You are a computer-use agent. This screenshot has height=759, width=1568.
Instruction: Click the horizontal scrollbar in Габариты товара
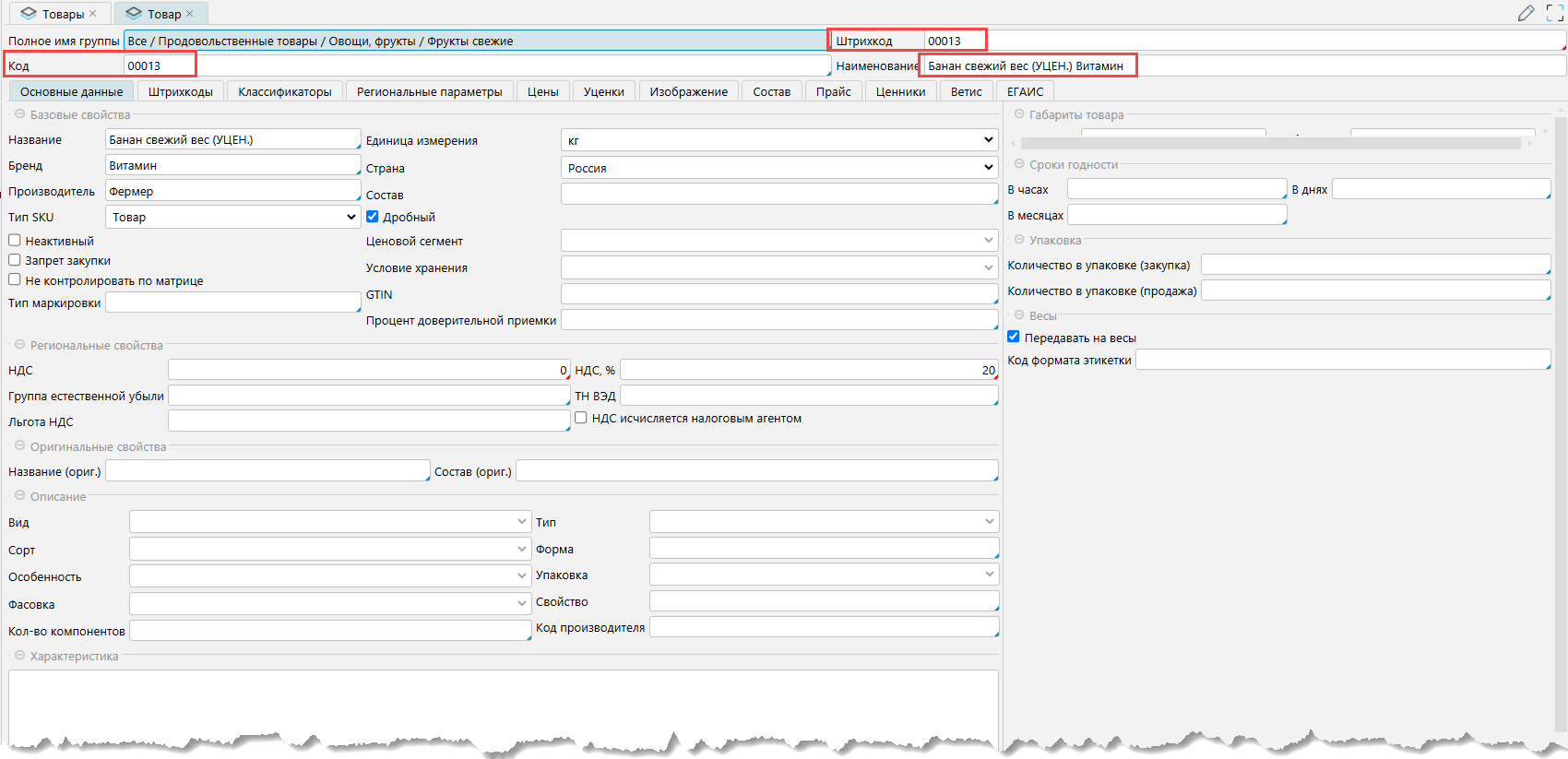(x=1269, y=143)
